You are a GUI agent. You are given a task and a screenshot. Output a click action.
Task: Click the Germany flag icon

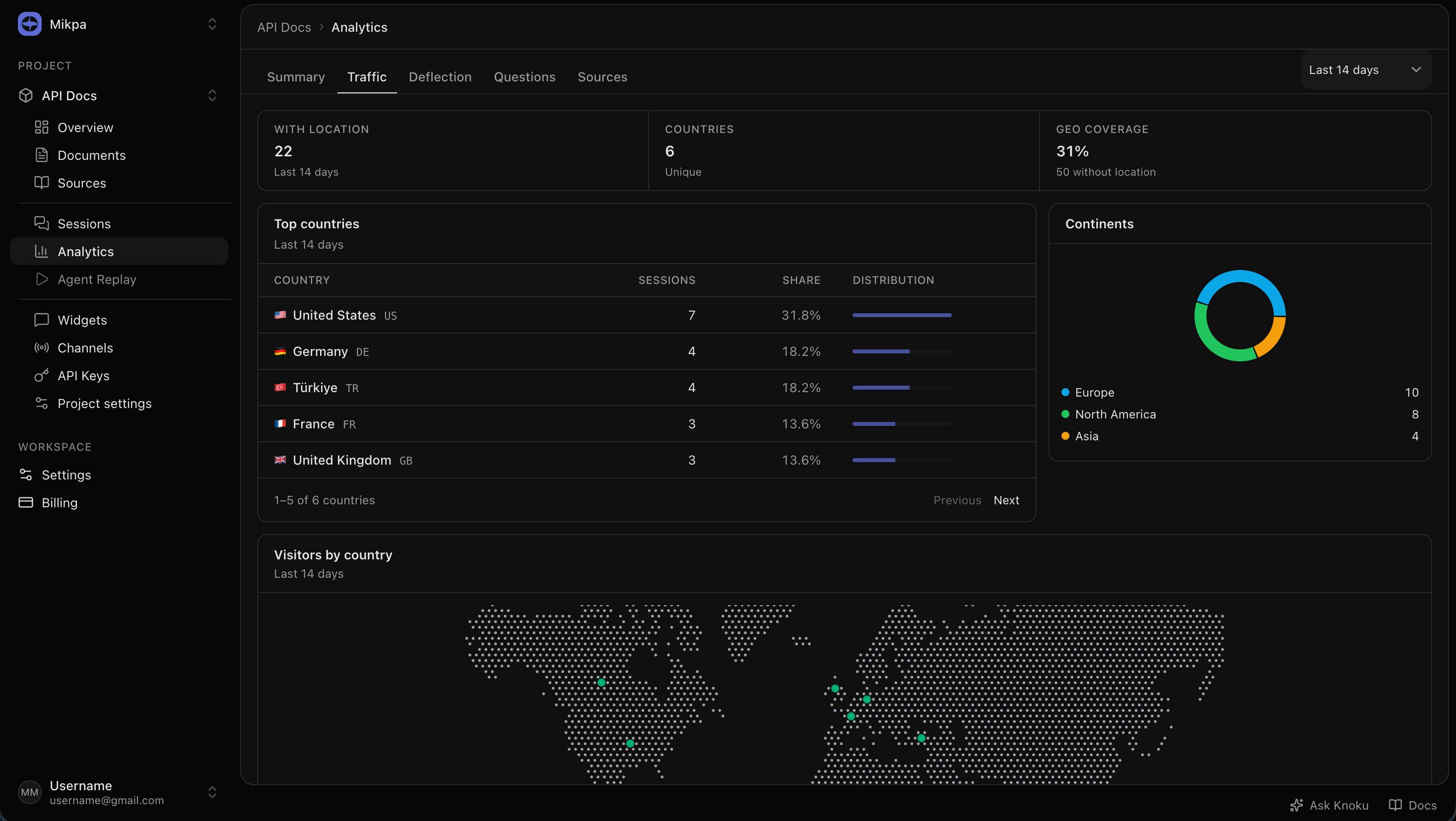pyautogui.click(x=280, y=351)
